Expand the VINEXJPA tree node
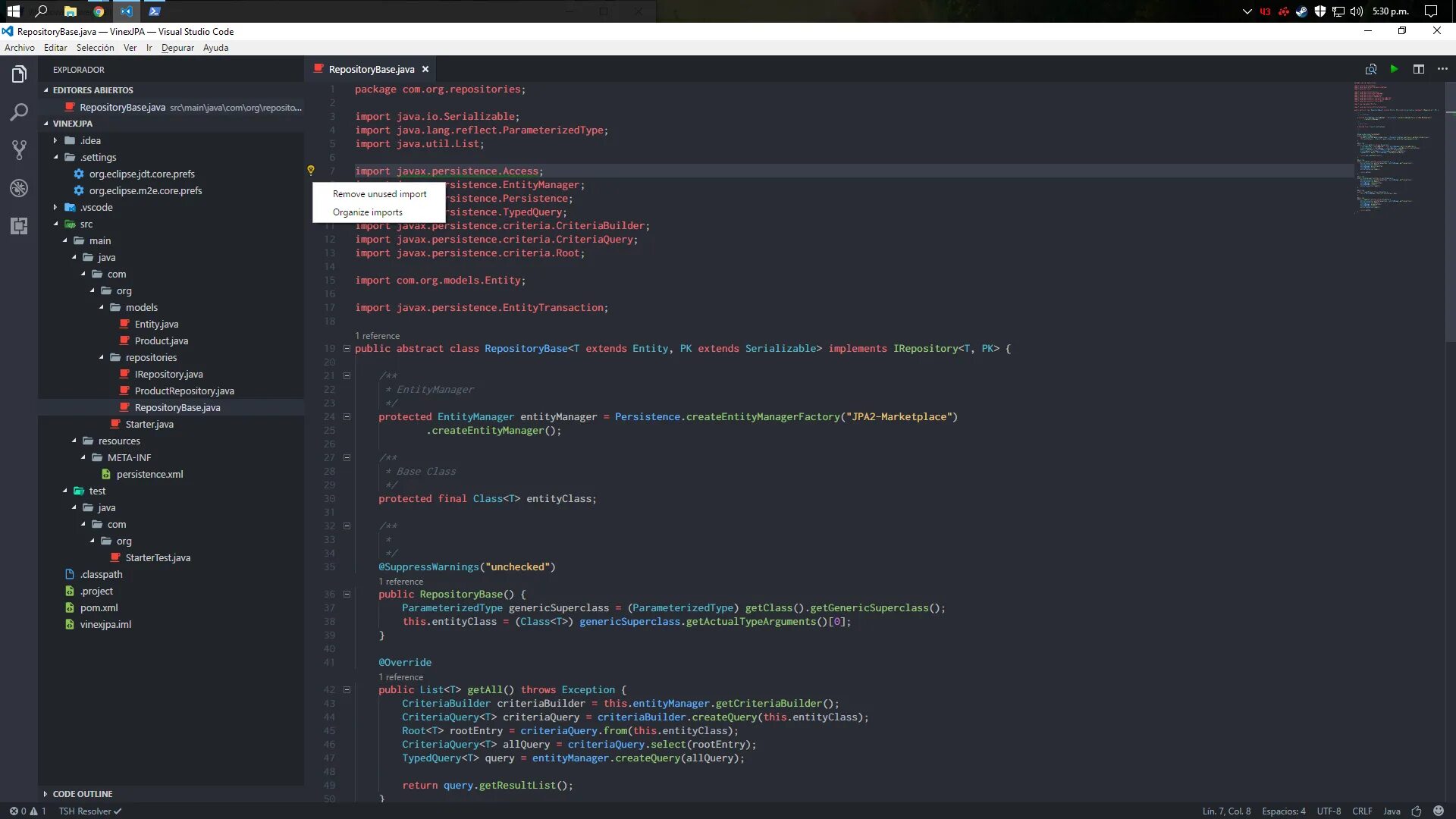Image resolution: width=1456 pixels, height=819 pixels. [47, 123]
